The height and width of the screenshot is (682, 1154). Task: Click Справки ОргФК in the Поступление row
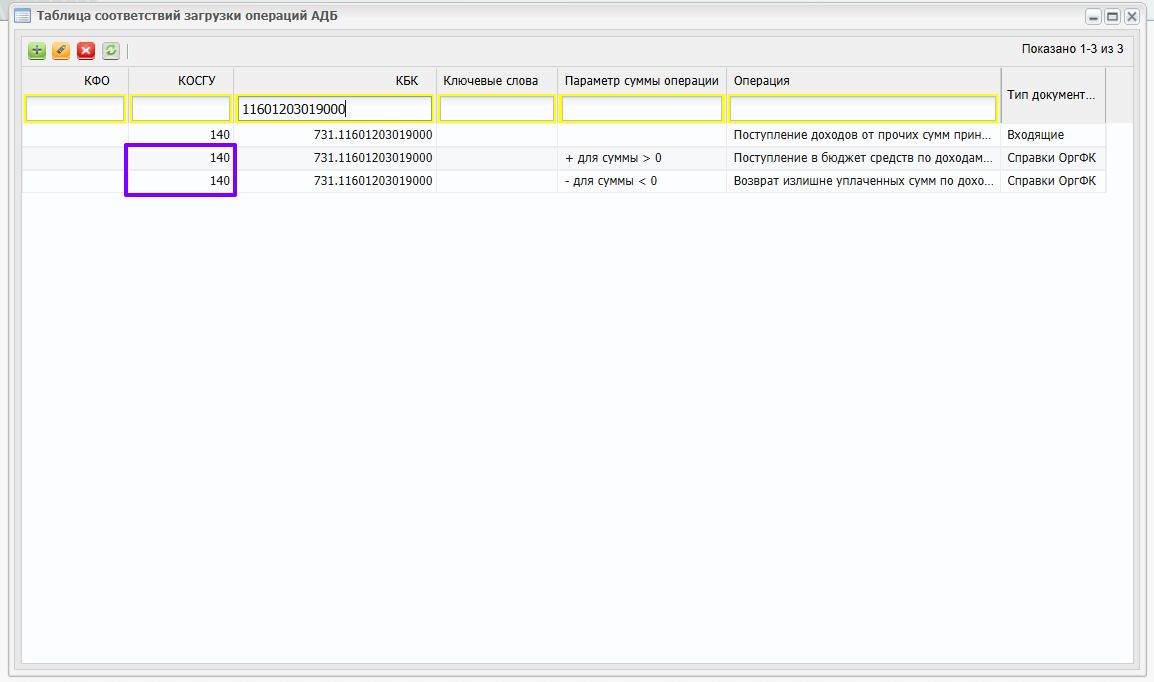click(x=1053, y=158)
